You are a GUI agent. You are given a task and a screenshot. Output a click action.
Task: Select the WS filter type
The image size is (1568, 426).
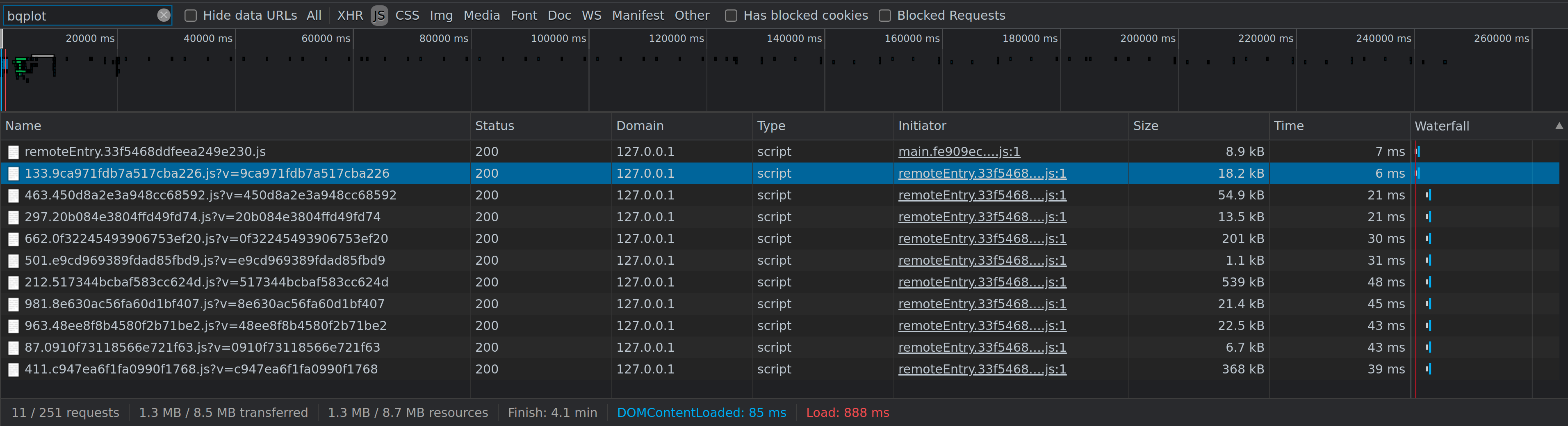[x=592, y=15]
